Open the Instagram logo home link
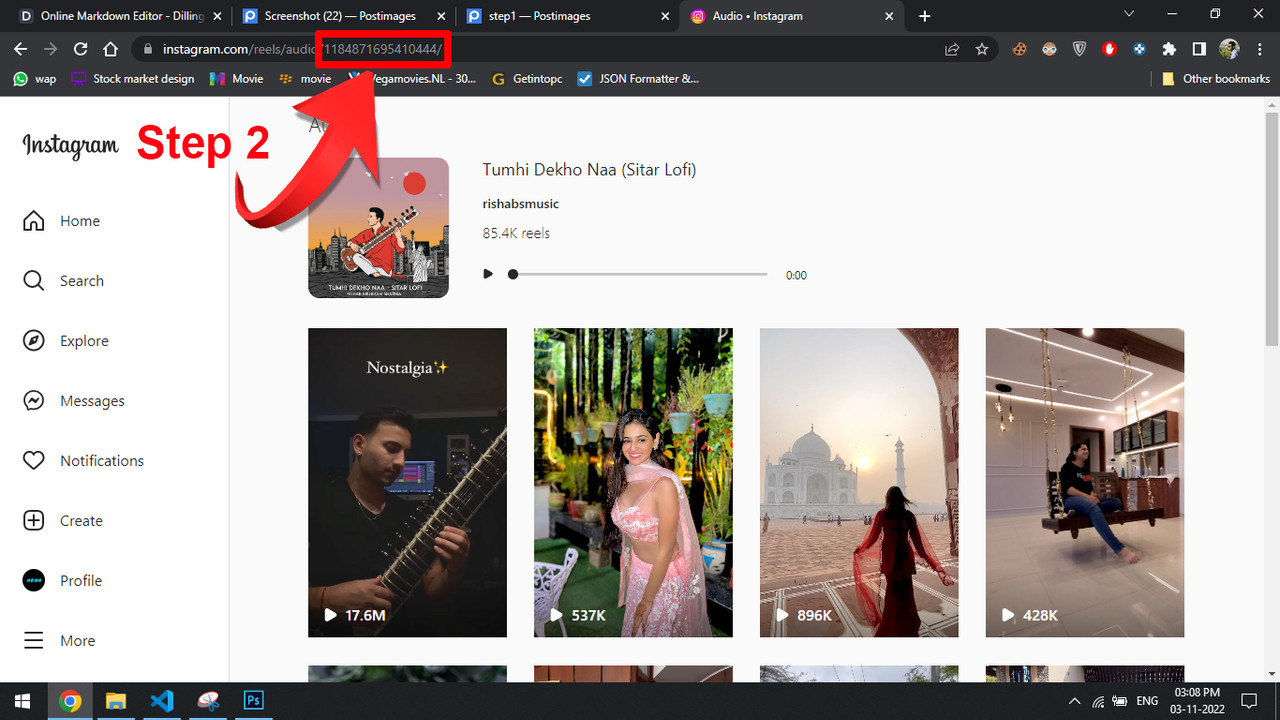 tap(70, 146)
